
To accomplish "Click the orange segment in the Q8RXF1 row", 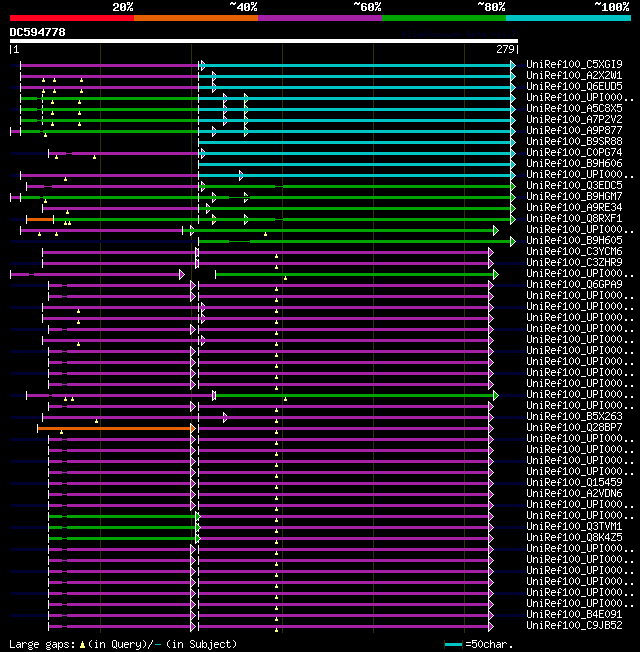I will tap(40, 219).
